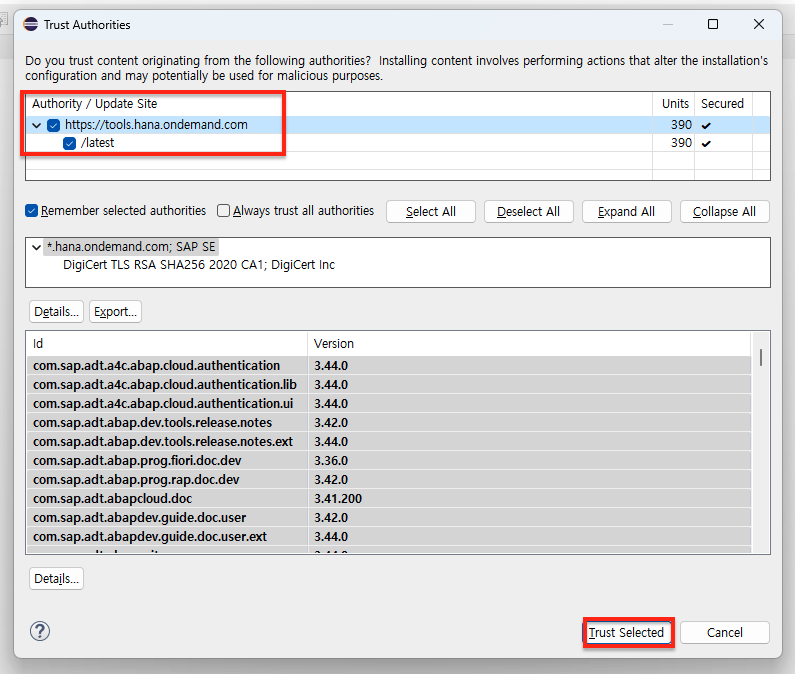This screenshot has width=795, height=674.
Task: Select the /latest row text
Action: (97, 143)
